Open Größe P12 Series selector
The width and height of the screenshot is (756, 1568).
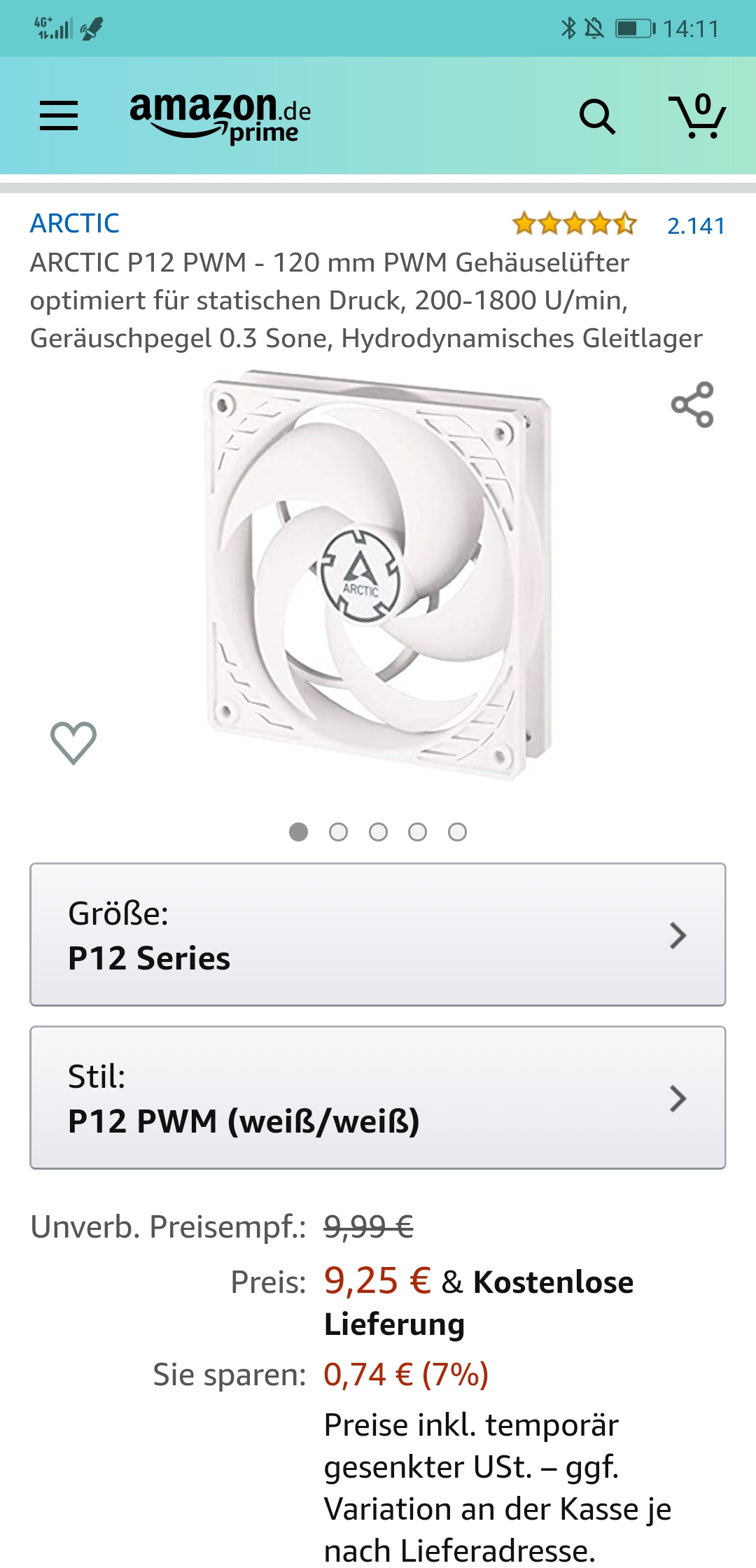coord(377,934)
